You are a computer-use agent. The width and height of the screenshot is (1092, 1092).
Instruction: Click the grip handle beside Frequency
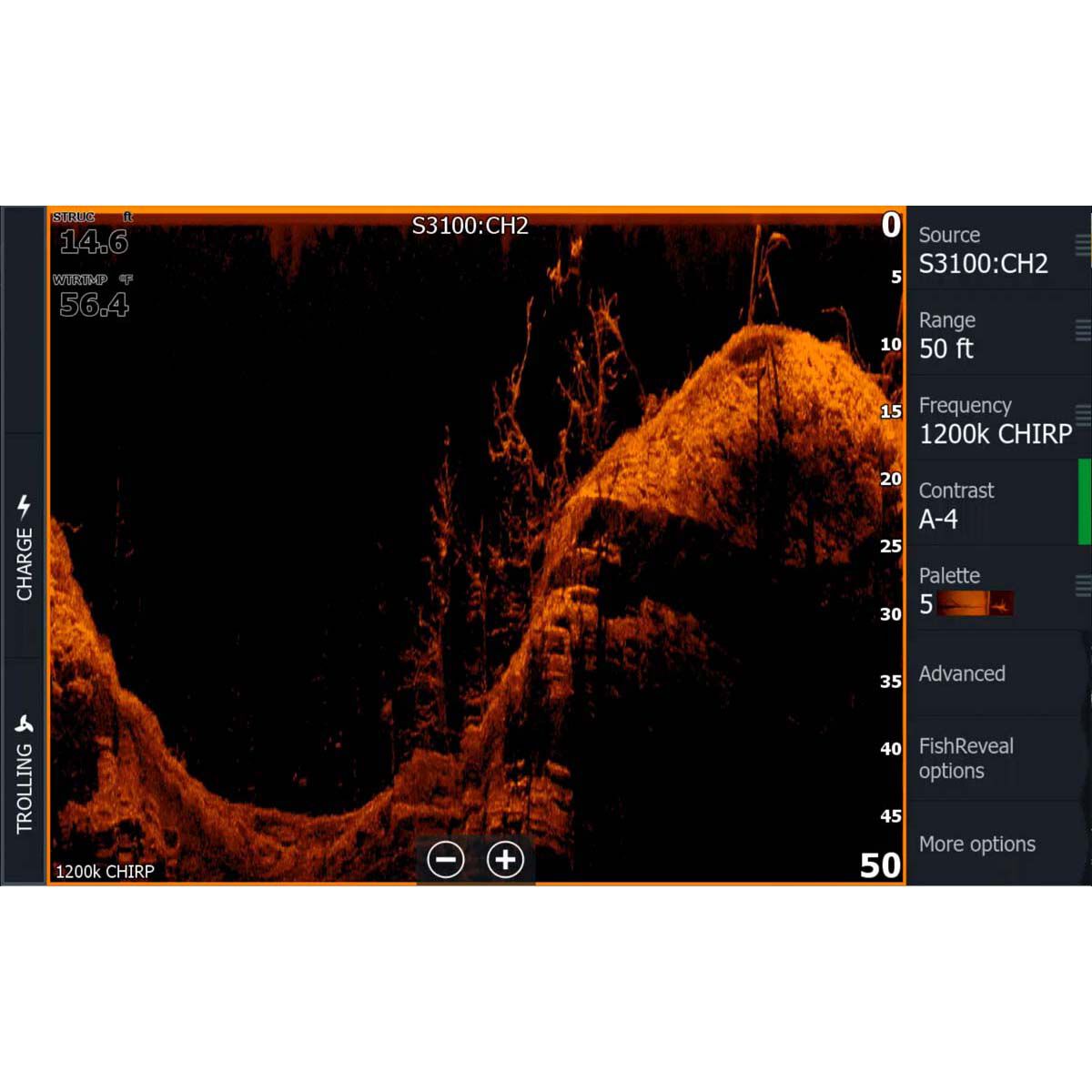pyautogui.click(x=1084, y=416)
